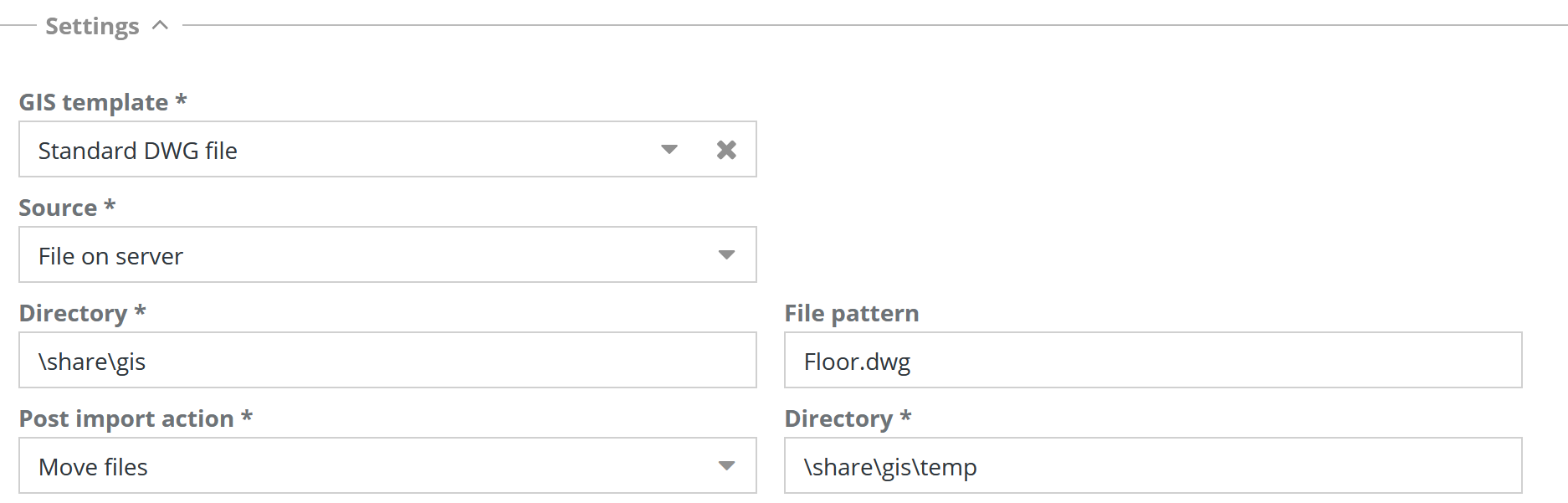Focus the Directory field containing \share\gis\temp
The height and width of the screenshot is (503, 1568).
point(1152,466)
